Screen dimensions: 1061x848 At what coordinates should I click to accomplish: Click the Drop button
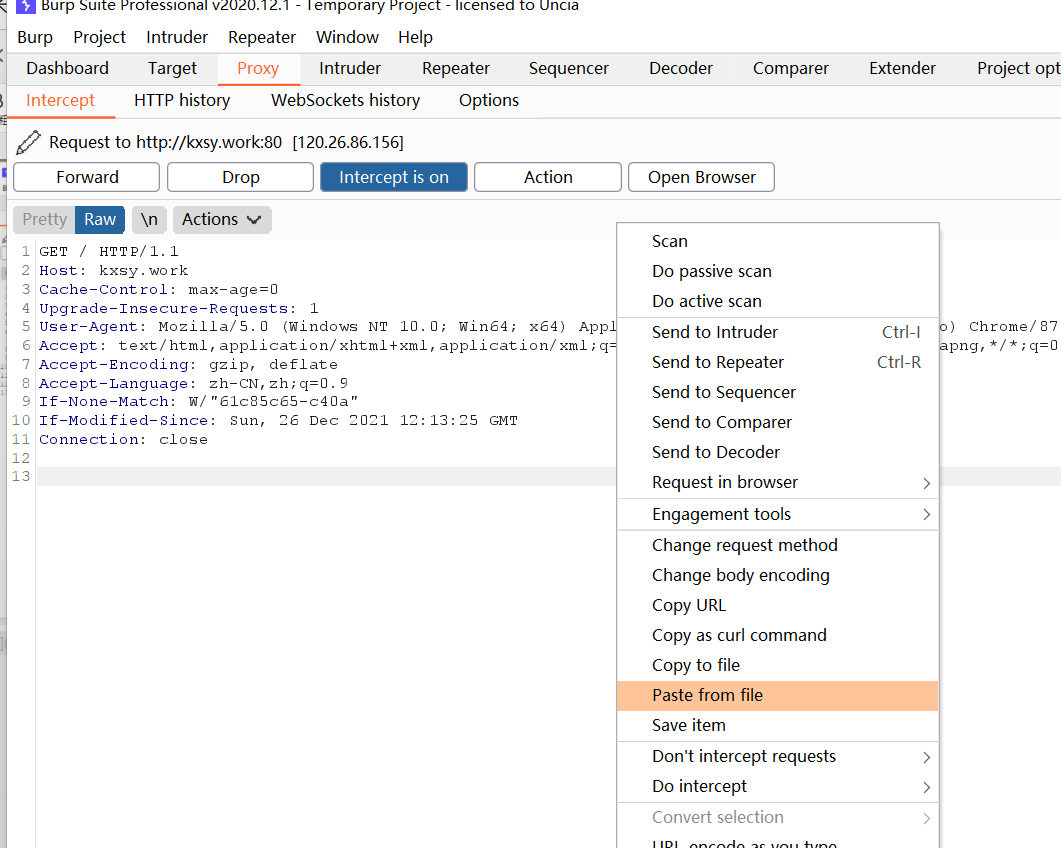[240, 177]
